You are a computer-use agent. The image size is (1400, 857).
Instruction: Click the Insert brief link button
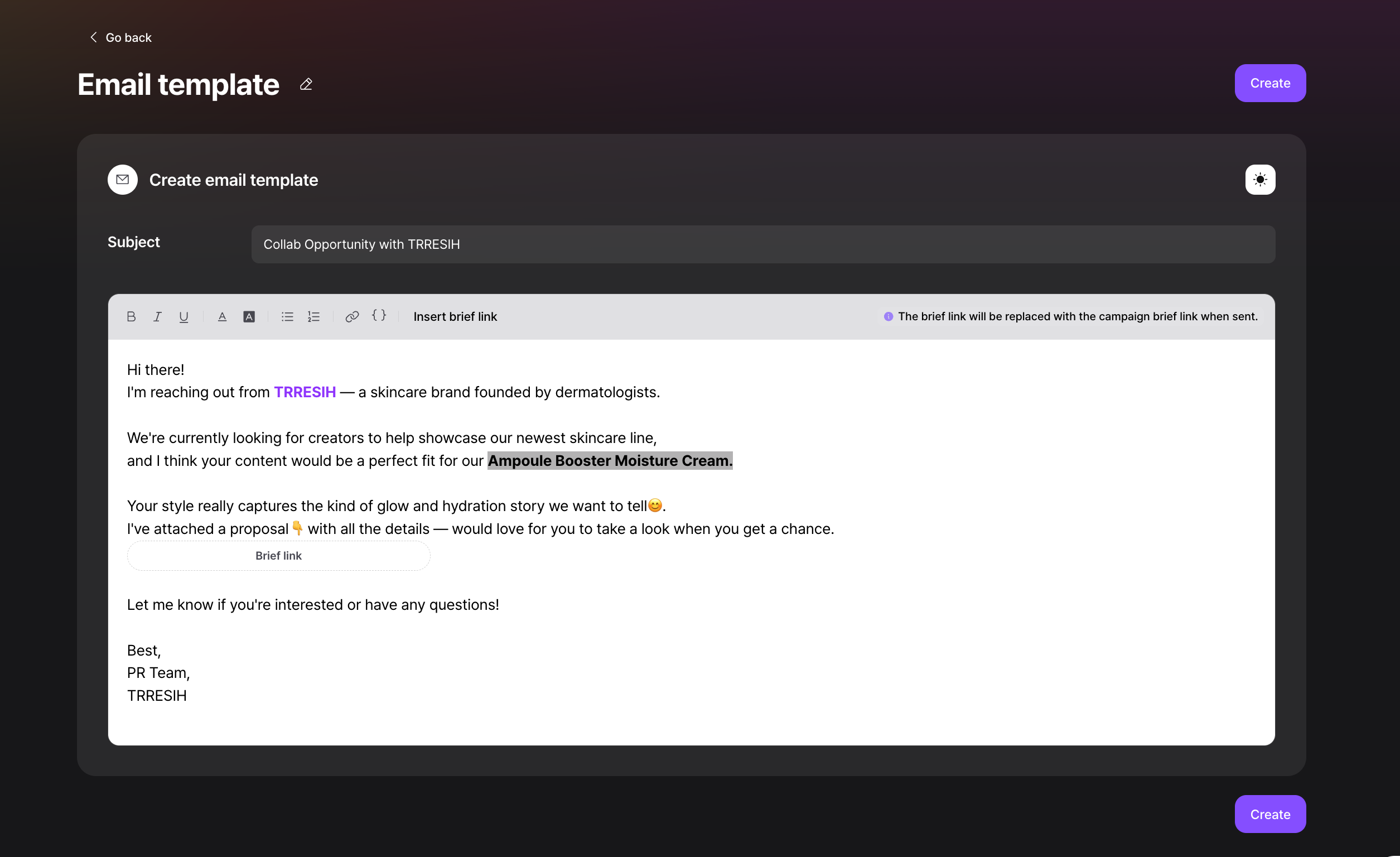coord(455,316)
